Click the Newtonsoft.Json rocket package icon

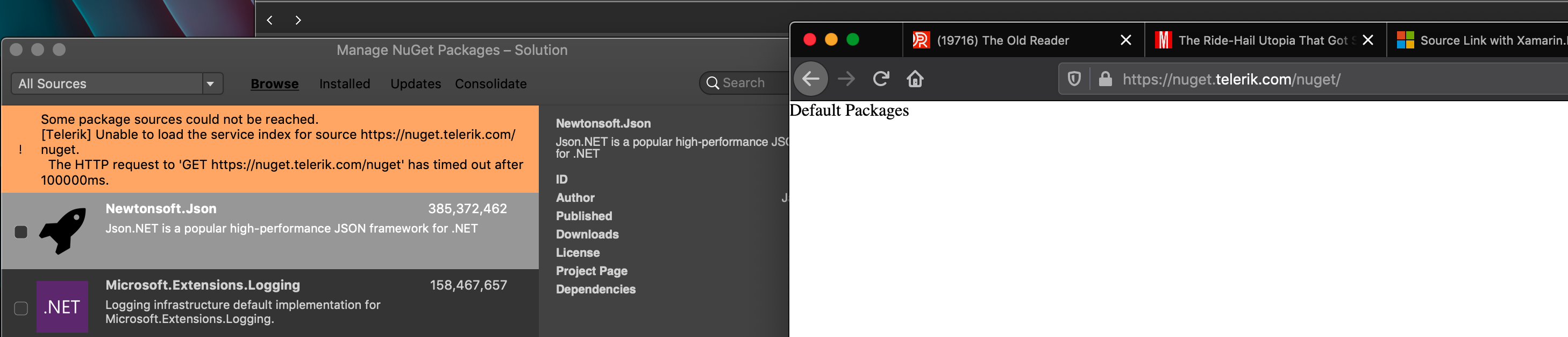click(x=63, y=231)
